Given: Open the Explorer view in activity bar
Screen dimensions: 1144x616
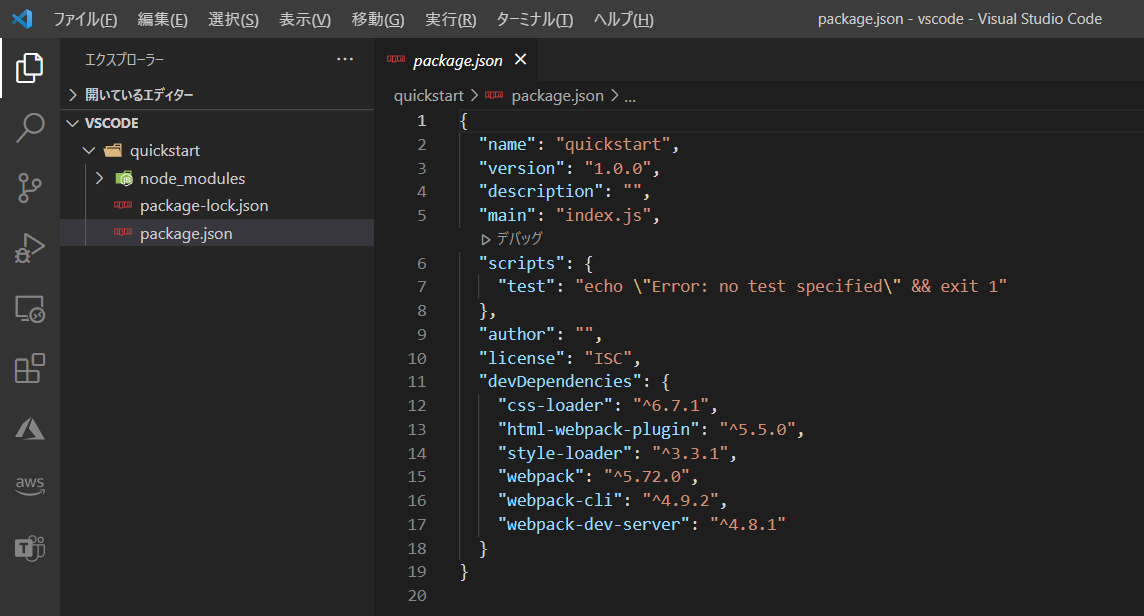Looking at the screenshot, I should tap(30, 68).
